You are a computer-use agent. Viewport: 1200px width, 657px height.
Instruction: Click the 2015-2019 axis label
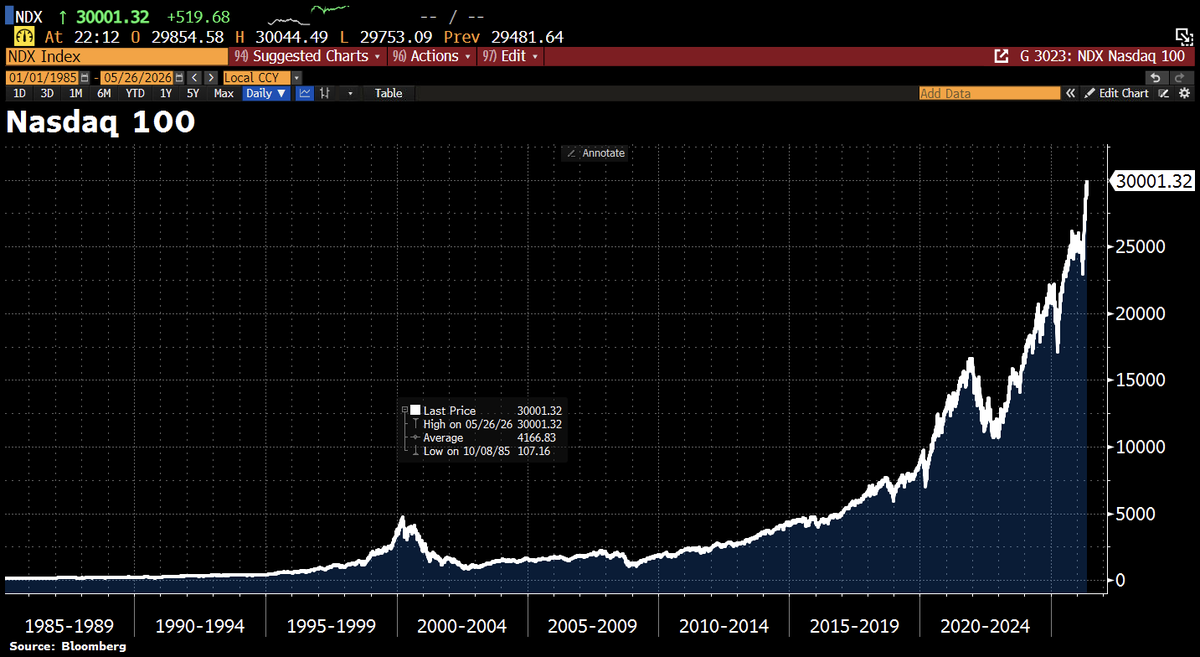pyautogui.click(x=854, y=627)
